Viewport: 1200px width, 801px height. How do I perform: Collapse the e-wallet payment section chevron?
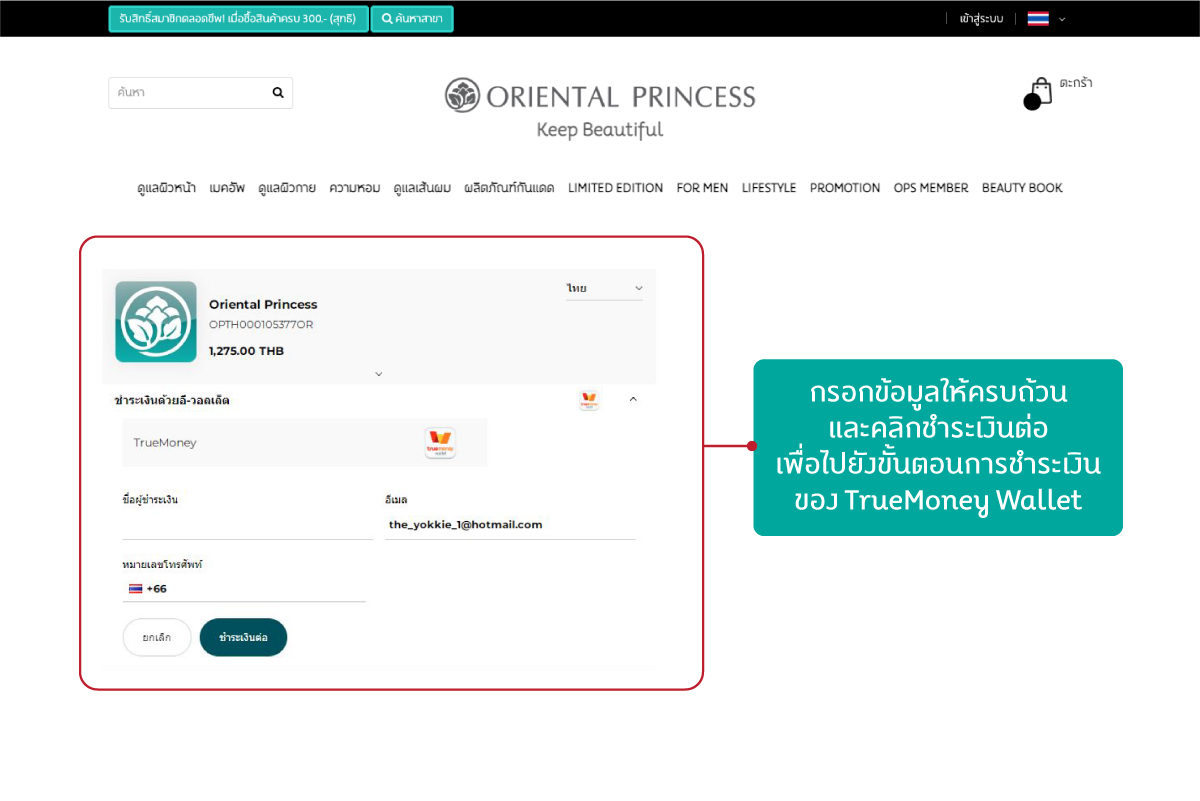coord(633,399)
